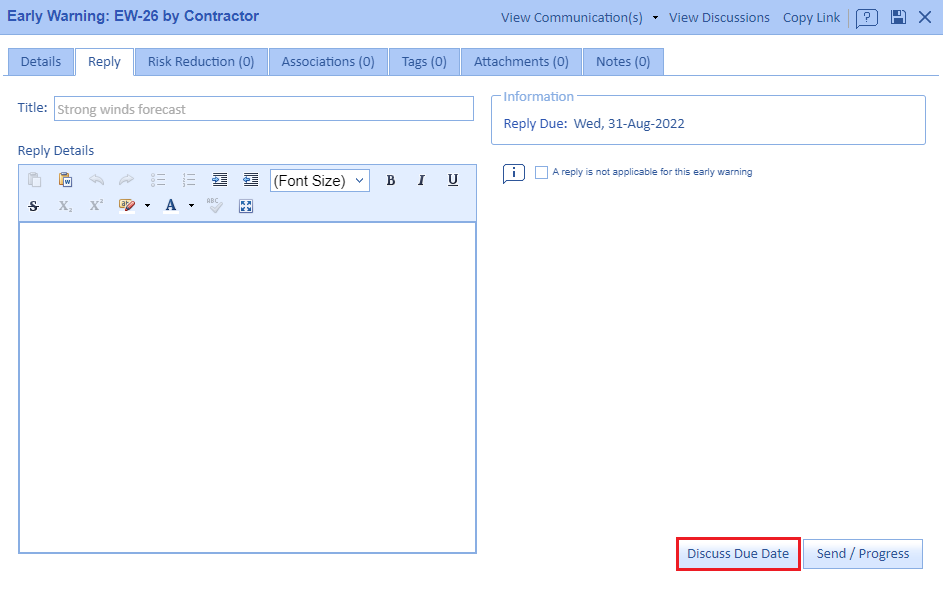Expand the View Communication(s) dropdown arrow
The image size is (943, 592).
pos(655,18)
